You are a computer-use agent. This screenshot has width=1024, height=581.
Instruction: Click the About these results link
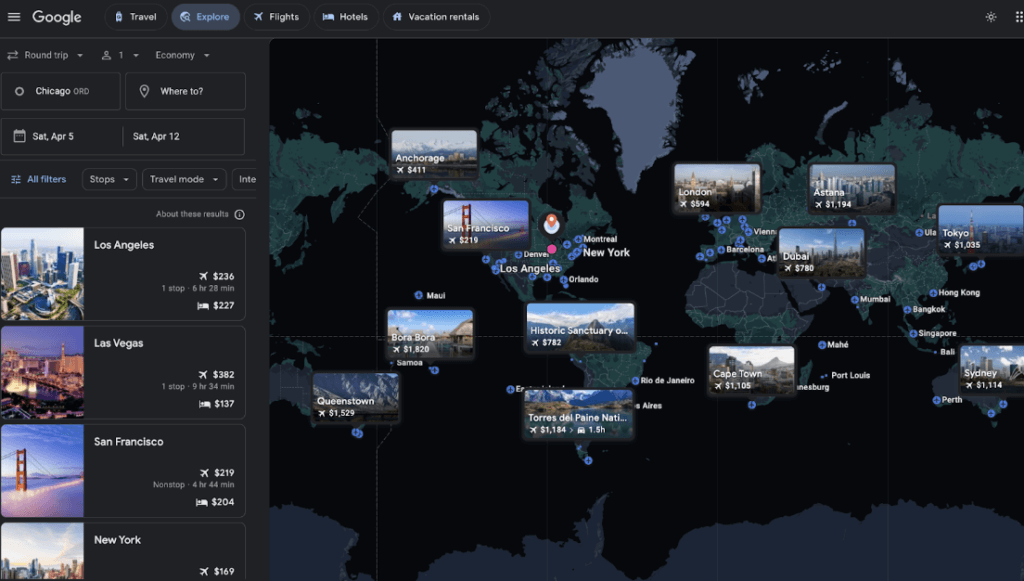[192, 214]
